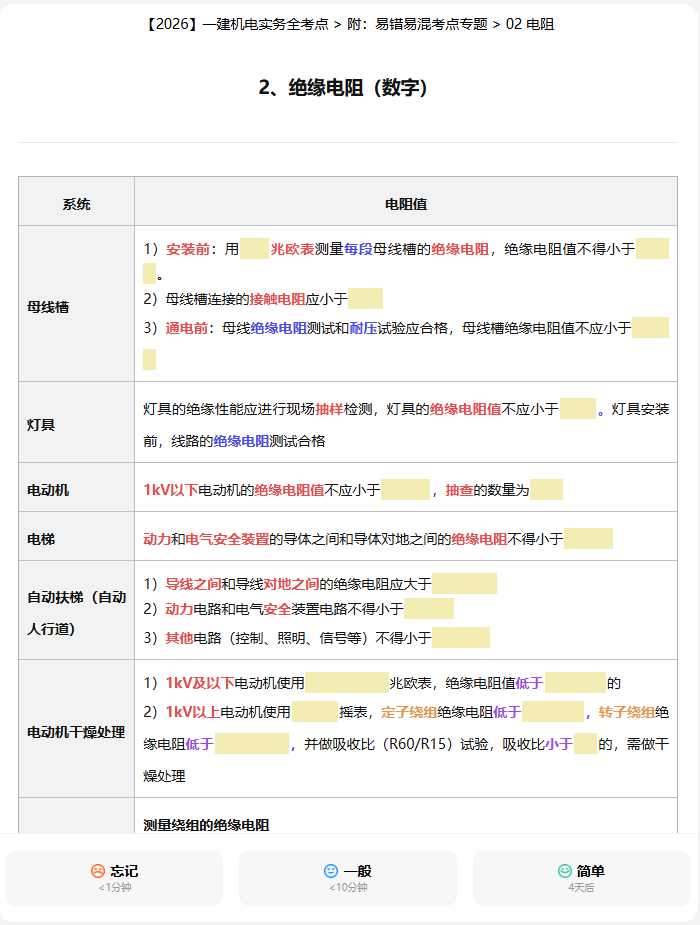Click the neutral face 一般 icon
The height and width of the screenshot is (925, 700).
click(331, 871)
